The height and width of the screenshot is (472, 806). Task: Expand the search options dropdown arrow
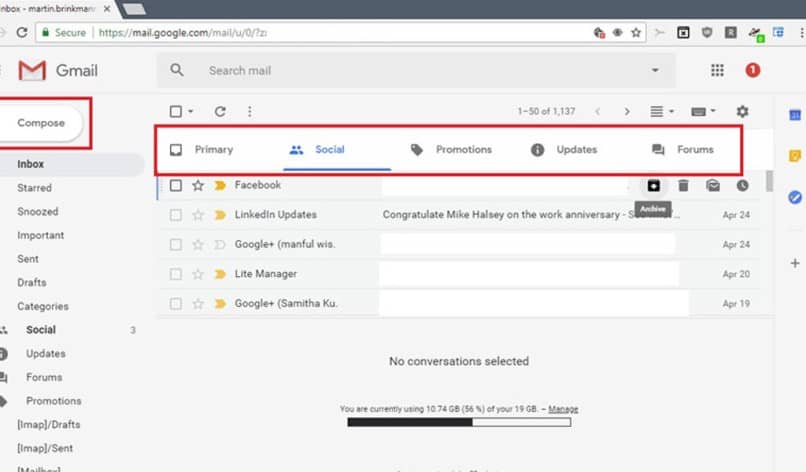point(655,70)
